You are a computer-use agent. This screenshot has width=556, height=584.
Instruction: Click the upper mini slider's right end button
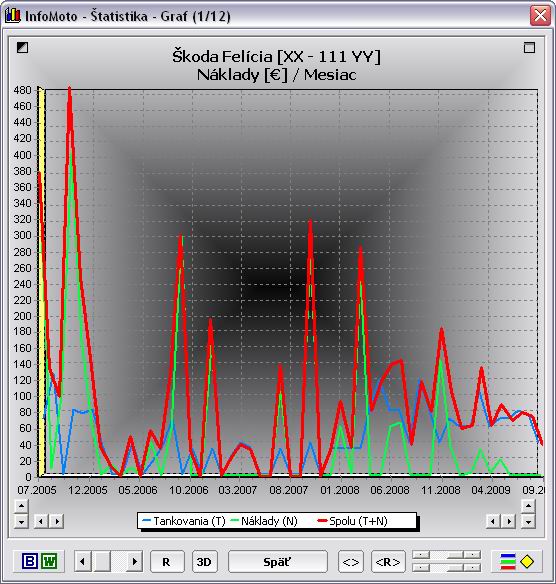tap(472, 555)
